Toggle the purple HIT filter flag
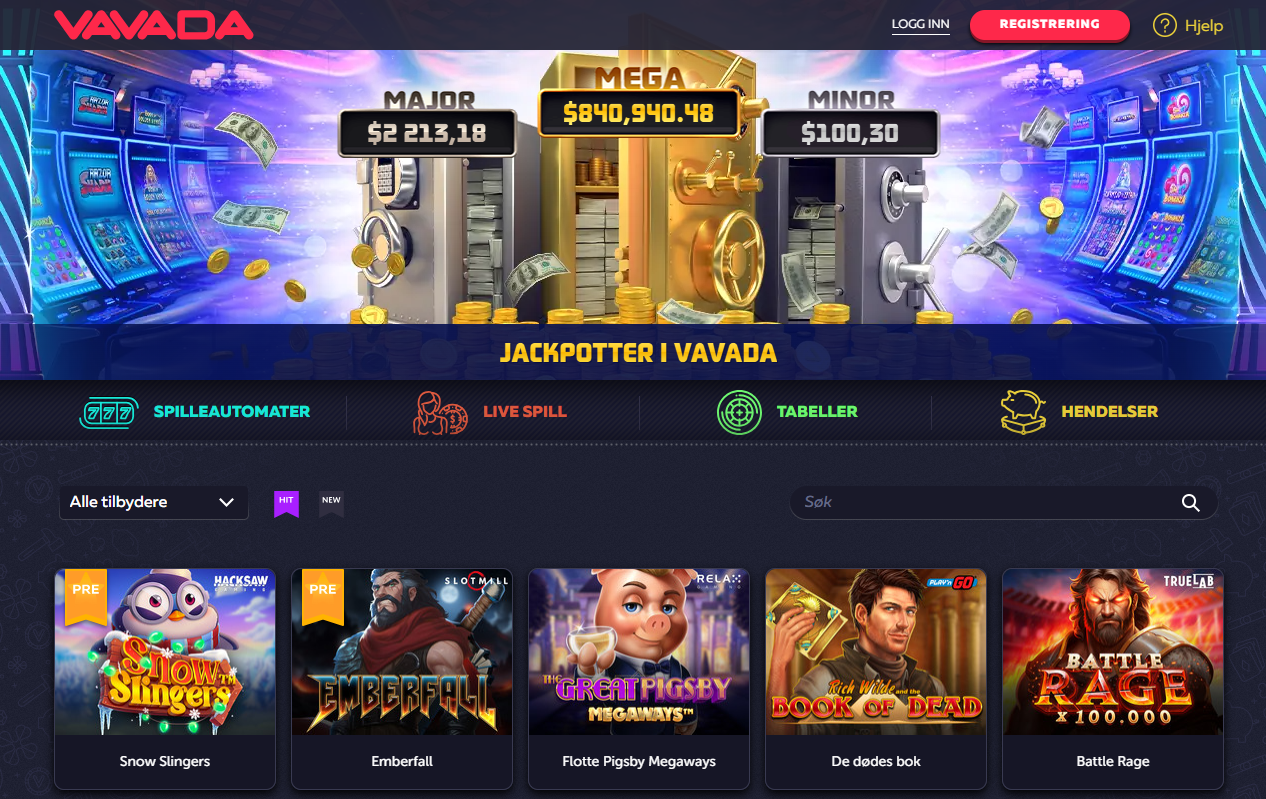This screenshot has height=799, width=1266. tap(287, 503)
